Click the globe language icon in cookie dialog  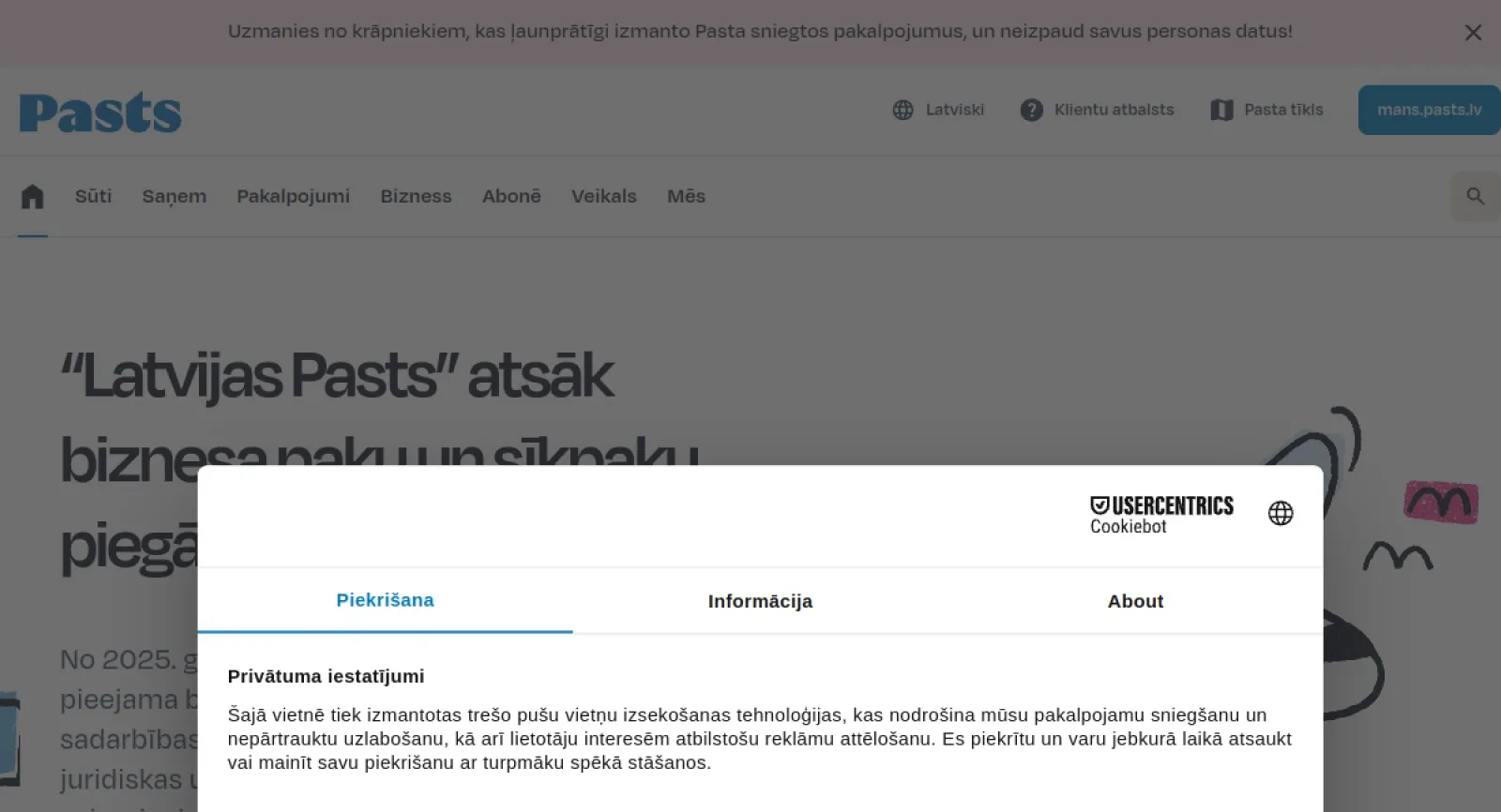pos(1281,513)
